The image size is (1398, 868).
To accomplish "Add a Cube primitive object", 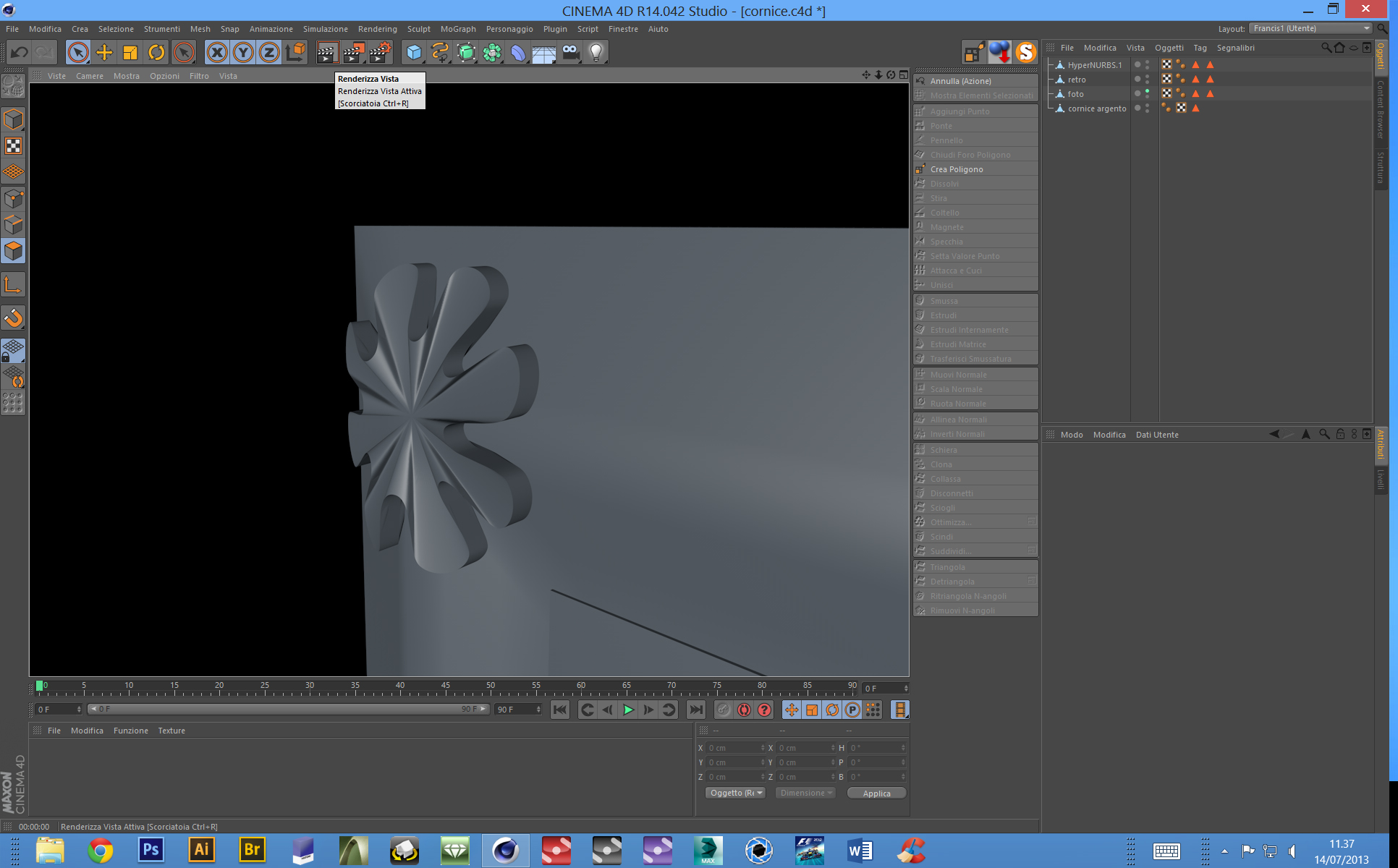I will click(414, 52).
